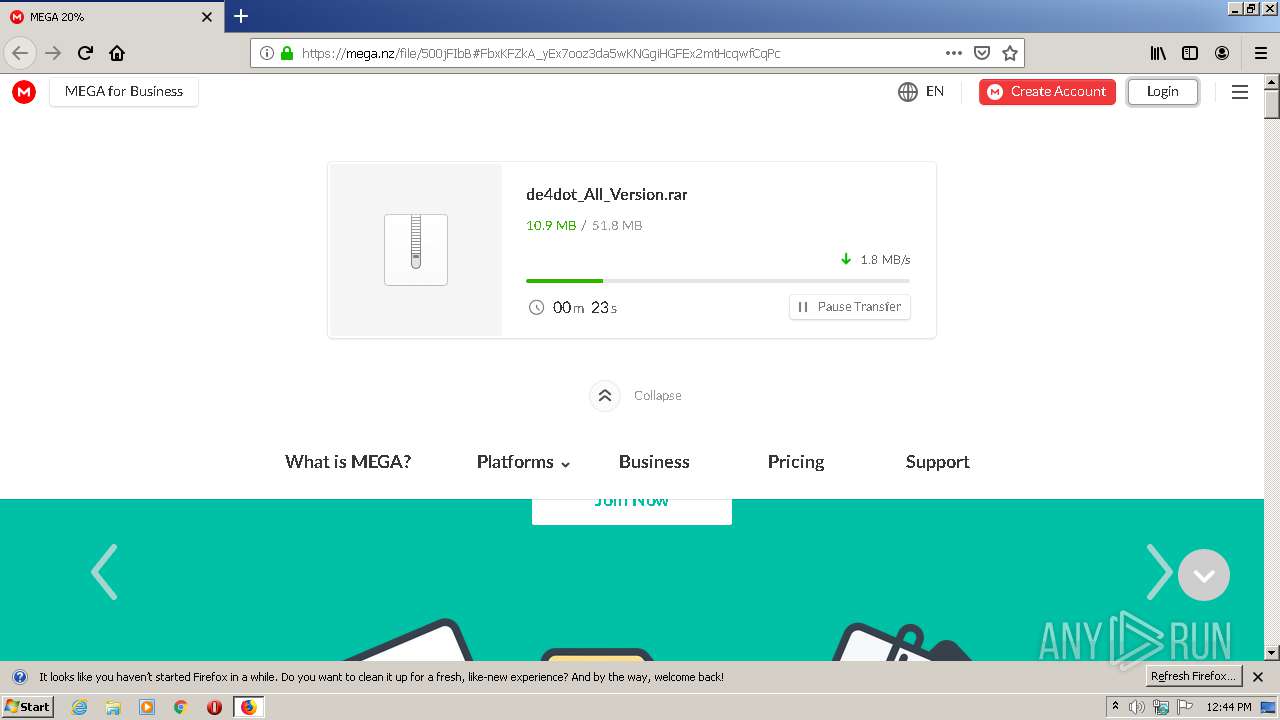1280x720 pixels.
Task: Launch Opera from taskbar
Action: coord(214,707)
